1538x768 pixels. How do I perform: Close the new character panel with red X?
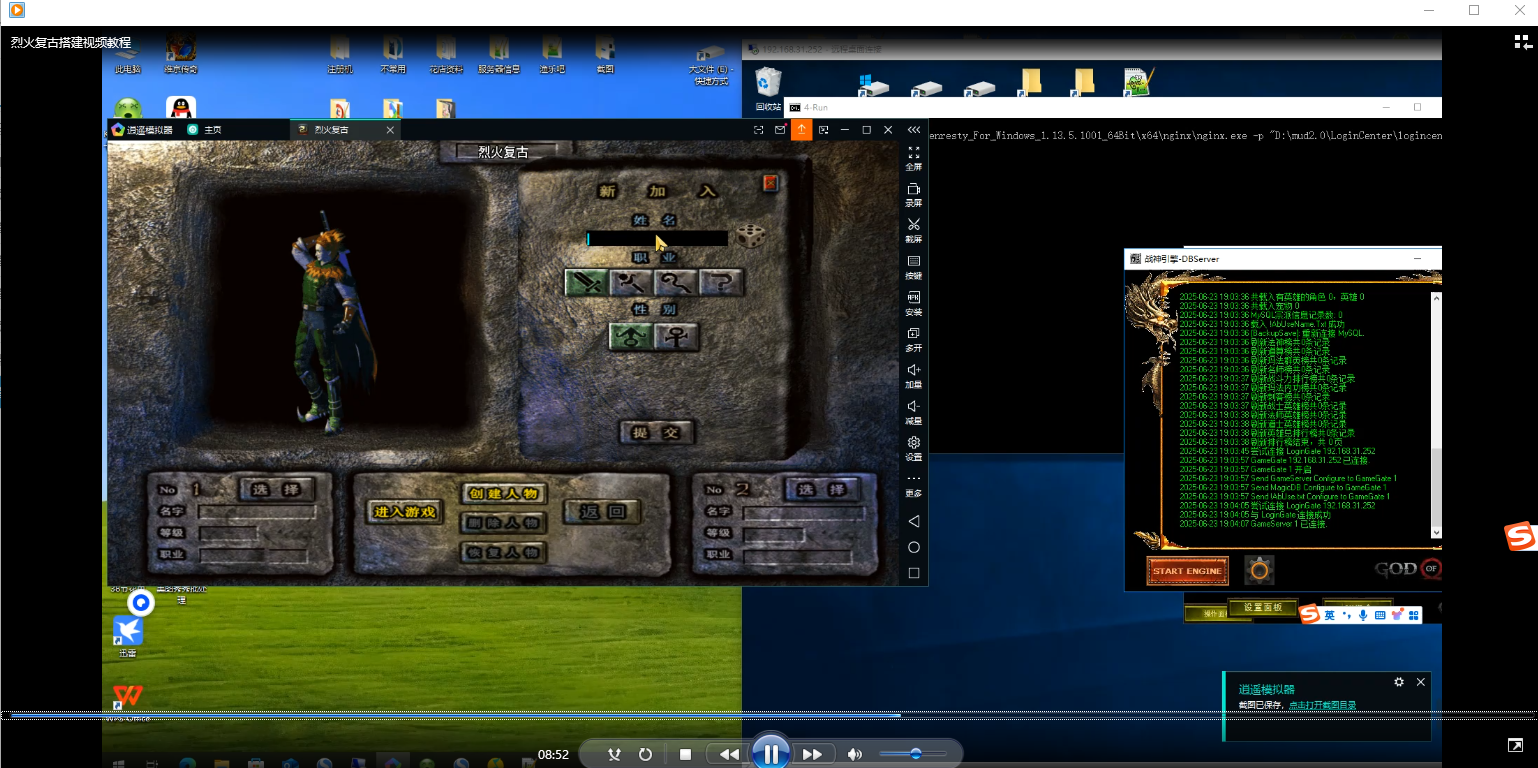pyautogui.click(x=770, y=183)
